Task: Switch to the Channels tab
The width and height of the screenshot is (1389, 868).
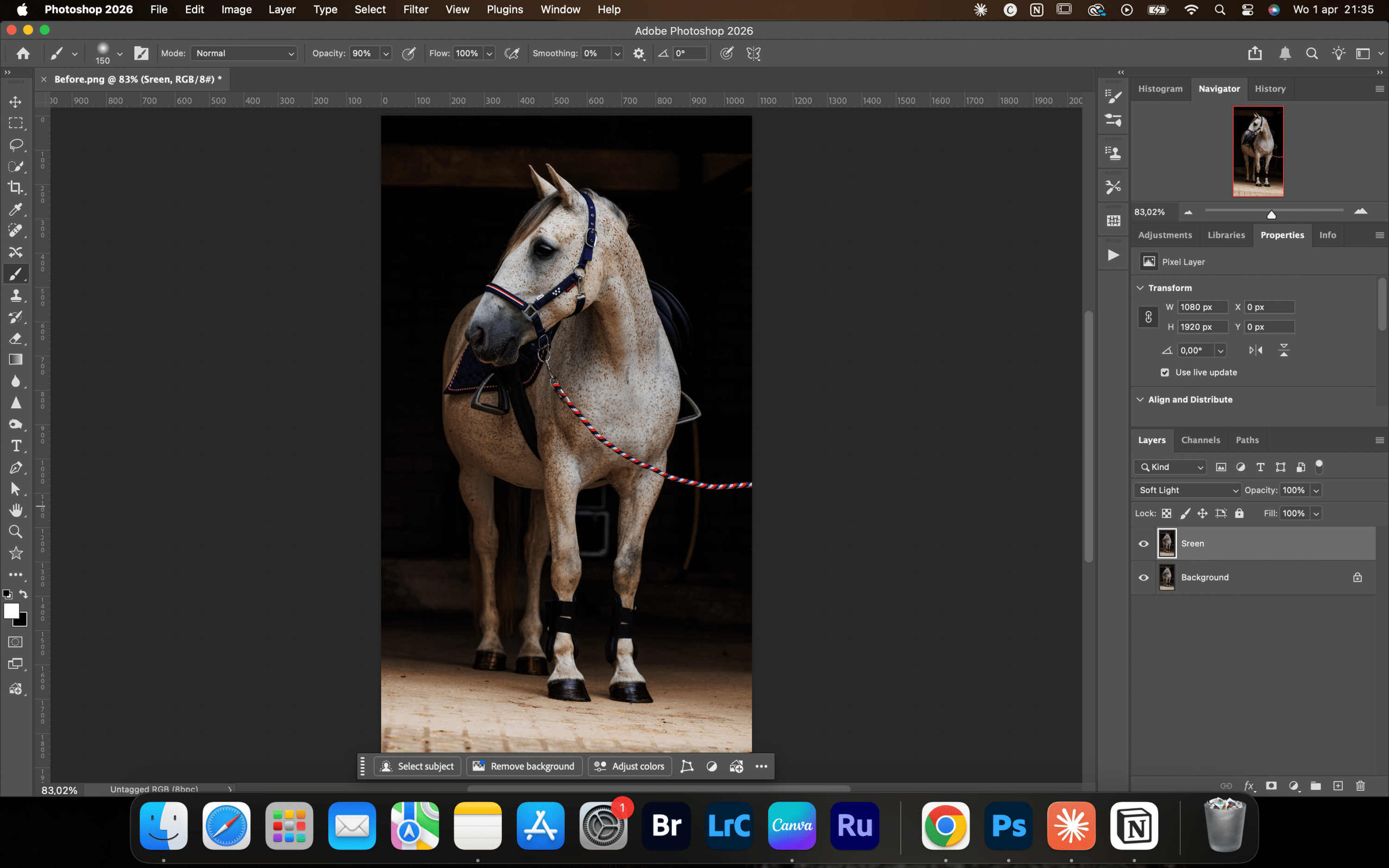Action: [x=1201, y=440]
